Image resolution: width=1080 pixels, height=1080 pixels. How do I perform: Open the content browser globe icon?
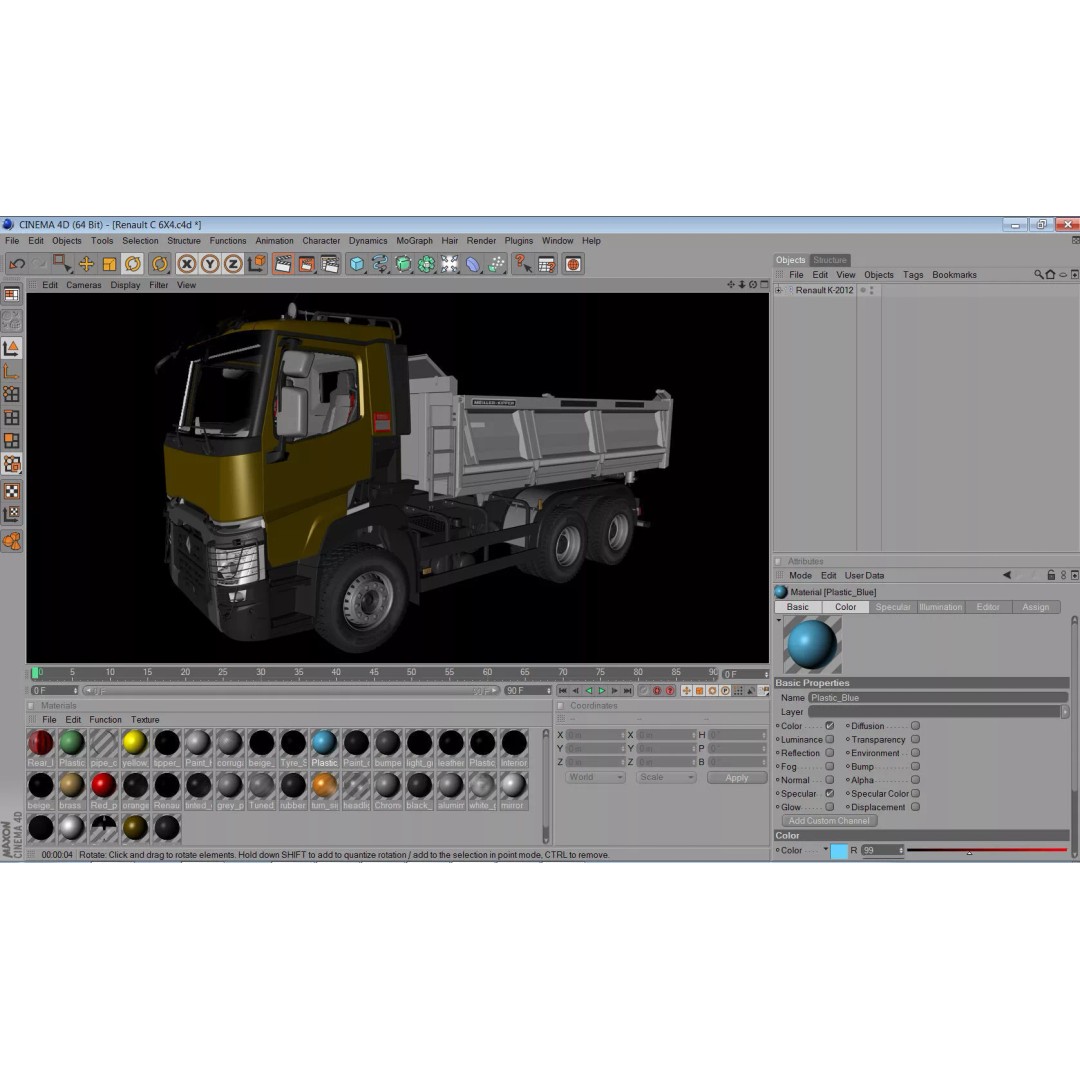572,264
